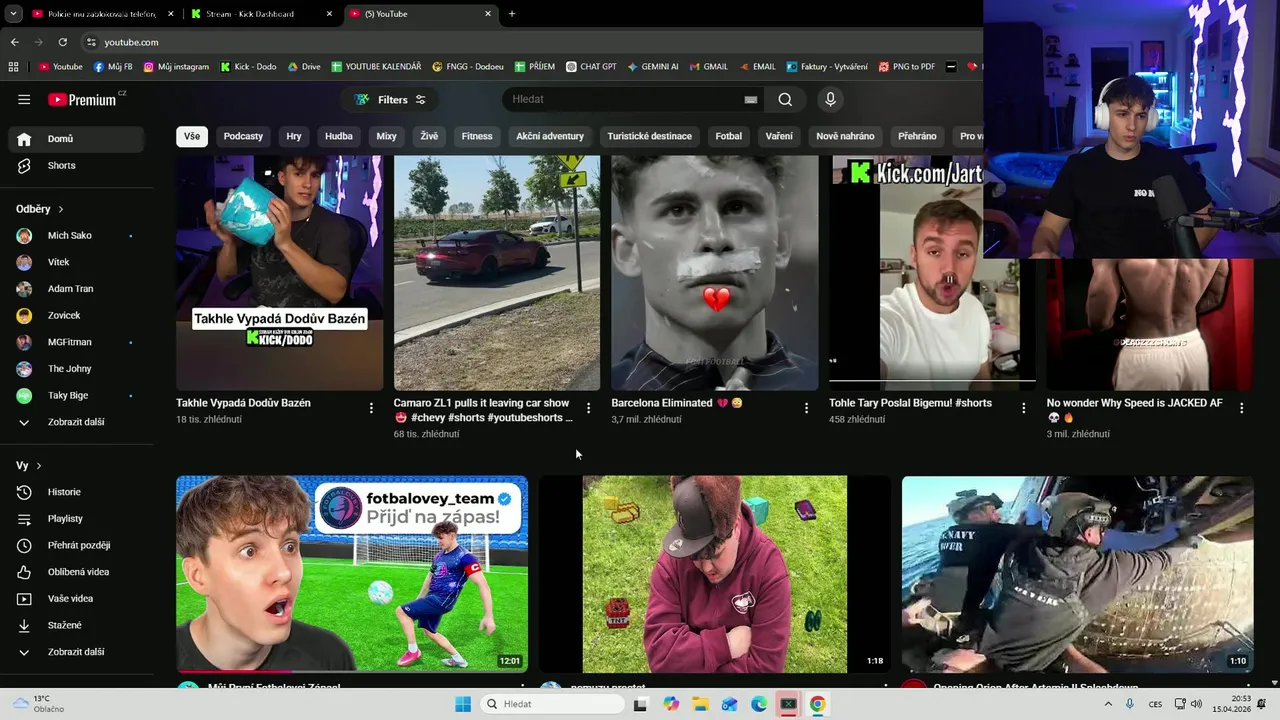Play the fotbalovey_team video thumbnail
Screen dimensions: 1280x720
click(x=352, y=574)
